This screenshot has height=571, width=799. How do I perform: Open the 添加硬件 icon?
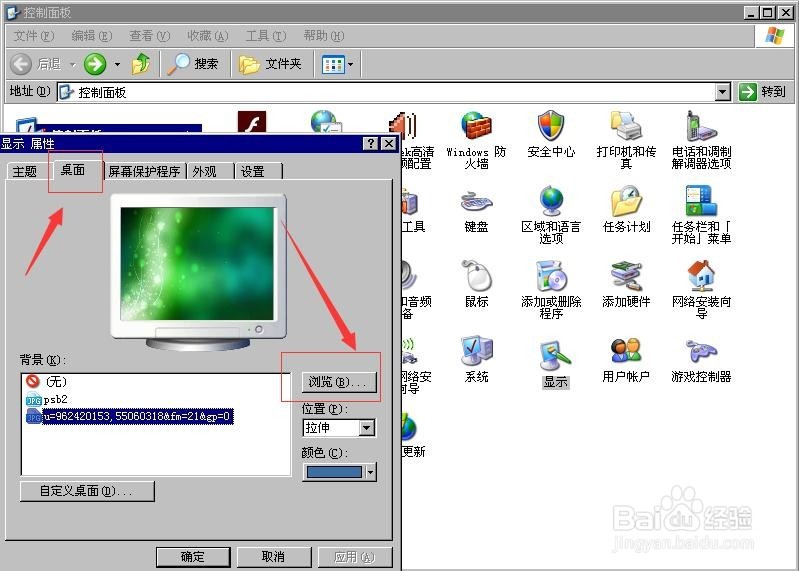626,276
